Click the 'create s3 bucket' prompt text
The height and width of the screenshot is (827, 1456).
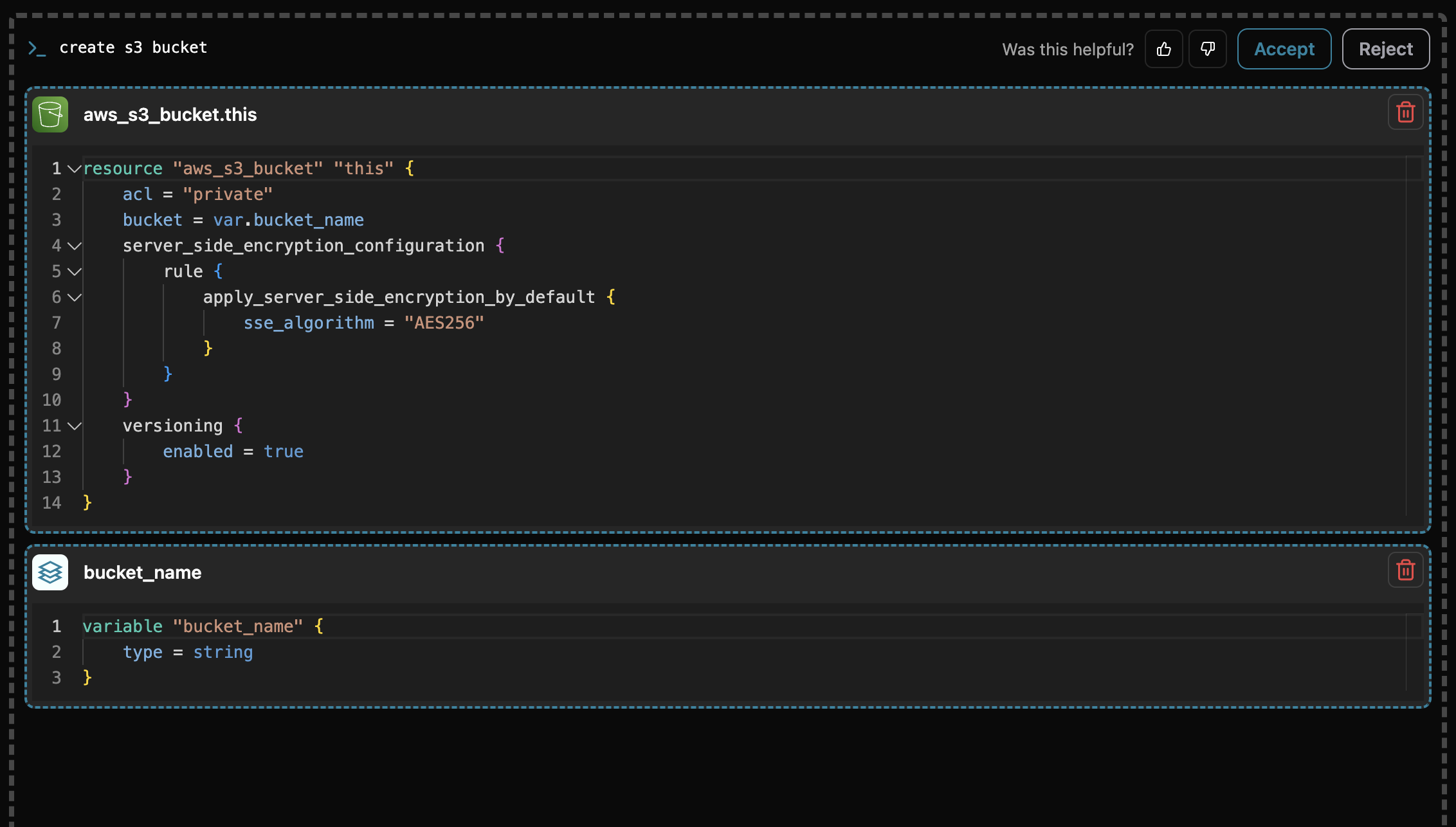(x=133, y=48)
